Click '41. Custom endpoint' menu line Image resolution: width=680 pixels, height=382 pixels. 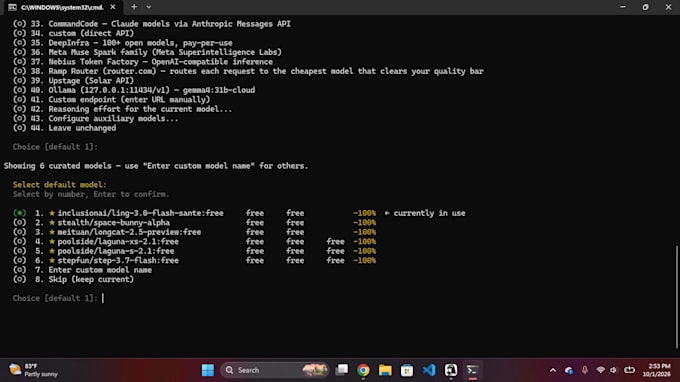click(x=111, y=100)
